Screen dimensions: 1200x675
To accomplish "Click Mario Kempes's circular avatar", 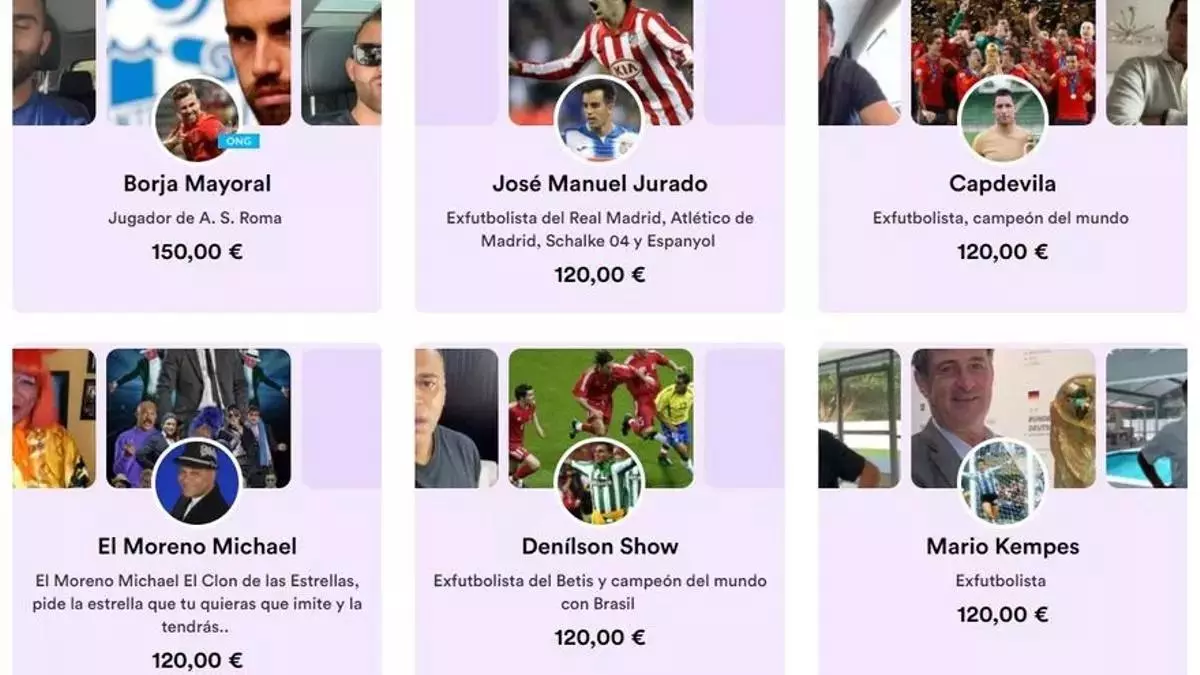I will (1002, 482).
